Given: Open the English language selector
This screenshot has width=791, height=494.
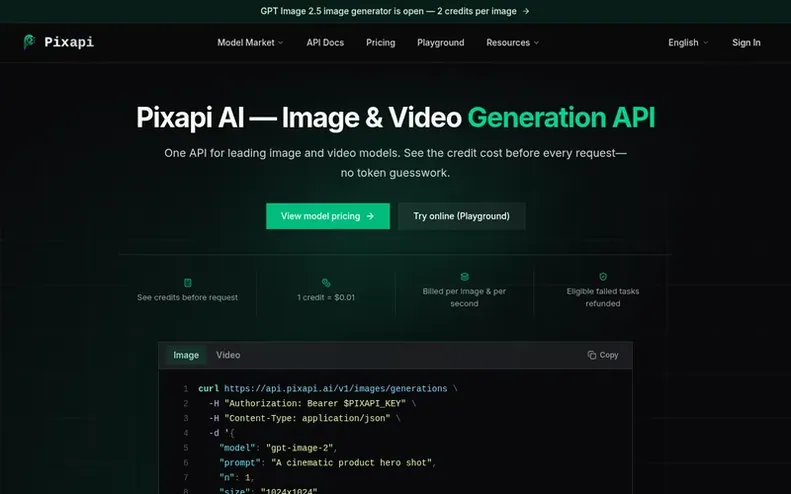Looking at the screenshot, I should click(688, 42).
